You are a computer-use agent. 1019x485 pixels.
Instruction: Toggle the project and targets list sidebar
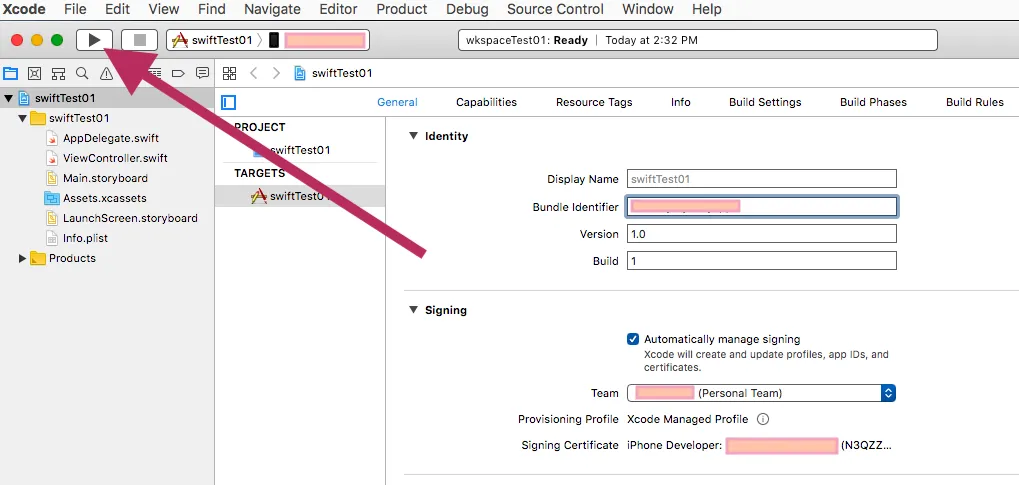[x=228, y=103]
